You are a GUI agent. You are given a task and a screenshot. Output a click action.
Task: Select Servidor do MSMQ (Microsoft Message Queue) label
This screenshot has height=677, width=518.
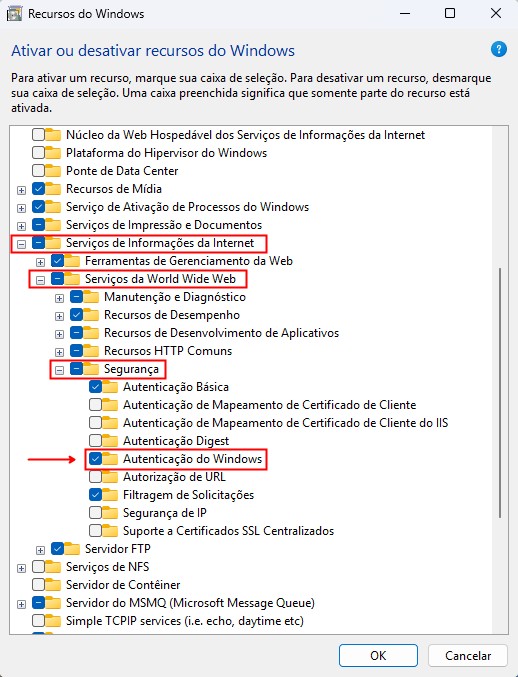190,603
